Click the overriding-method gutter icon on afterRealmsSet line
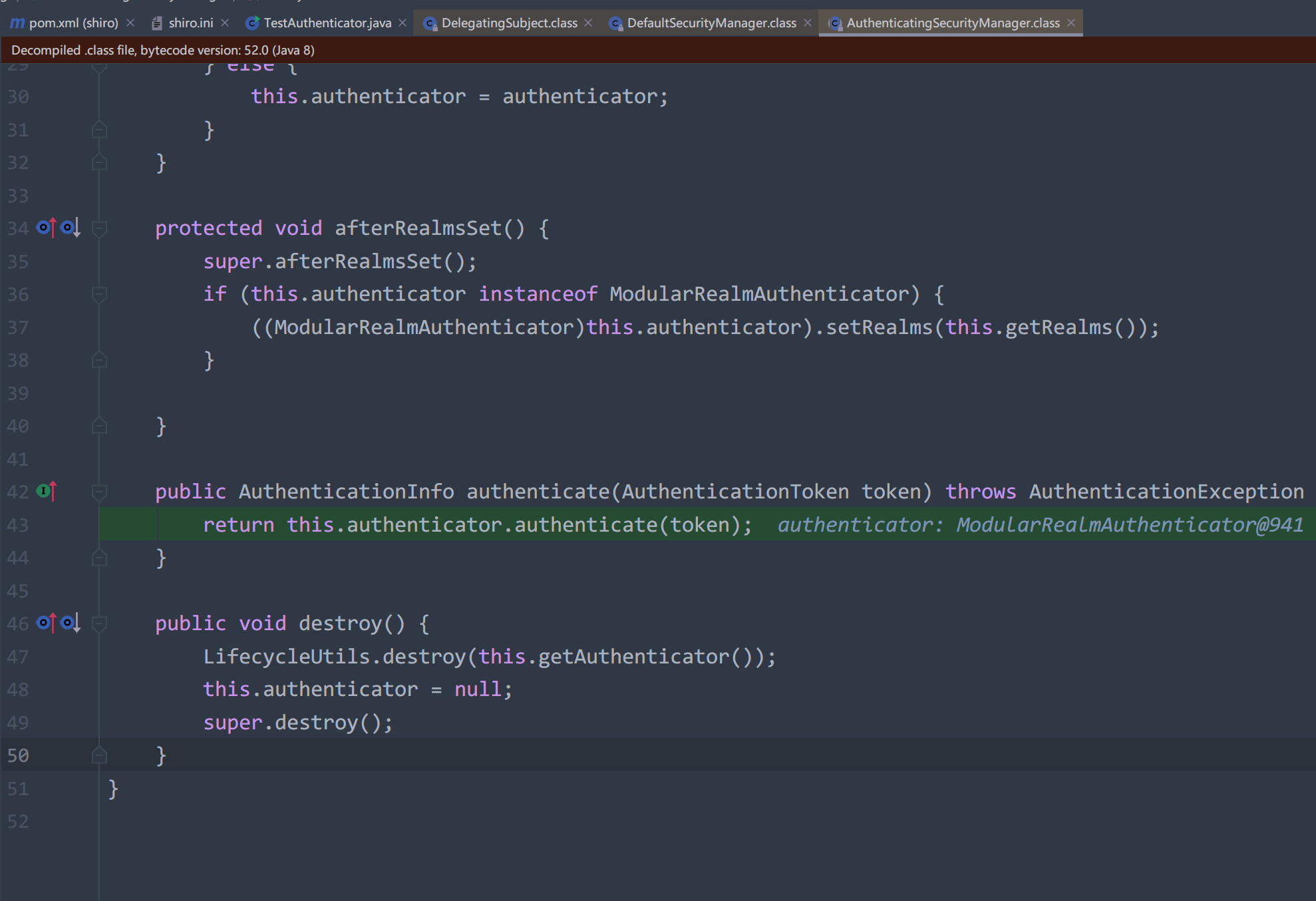This screenshot has width=1316, height=901. (x=46, y=228)
